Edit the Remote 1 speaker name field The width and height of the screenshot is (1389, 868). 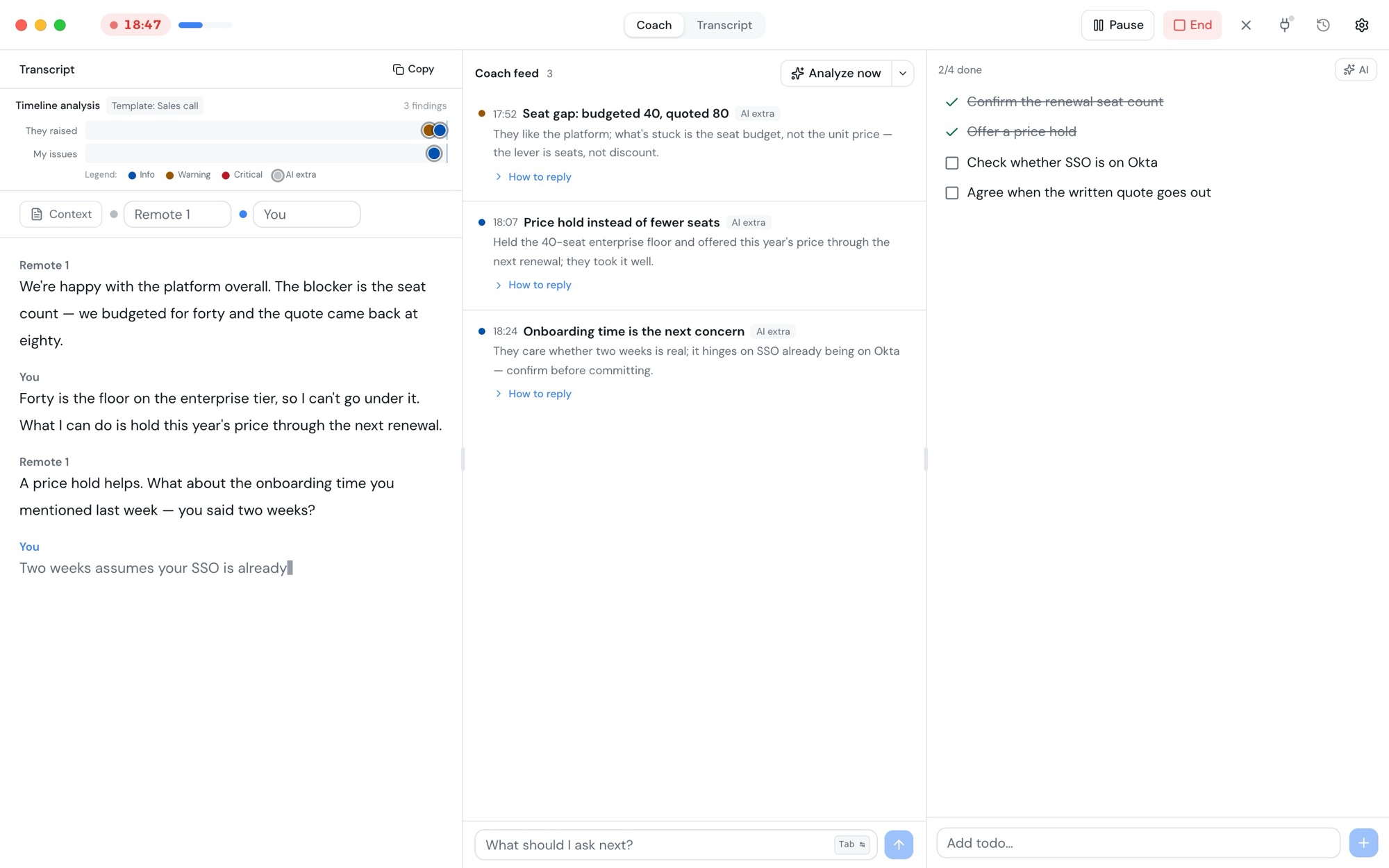tap(177, 214)
